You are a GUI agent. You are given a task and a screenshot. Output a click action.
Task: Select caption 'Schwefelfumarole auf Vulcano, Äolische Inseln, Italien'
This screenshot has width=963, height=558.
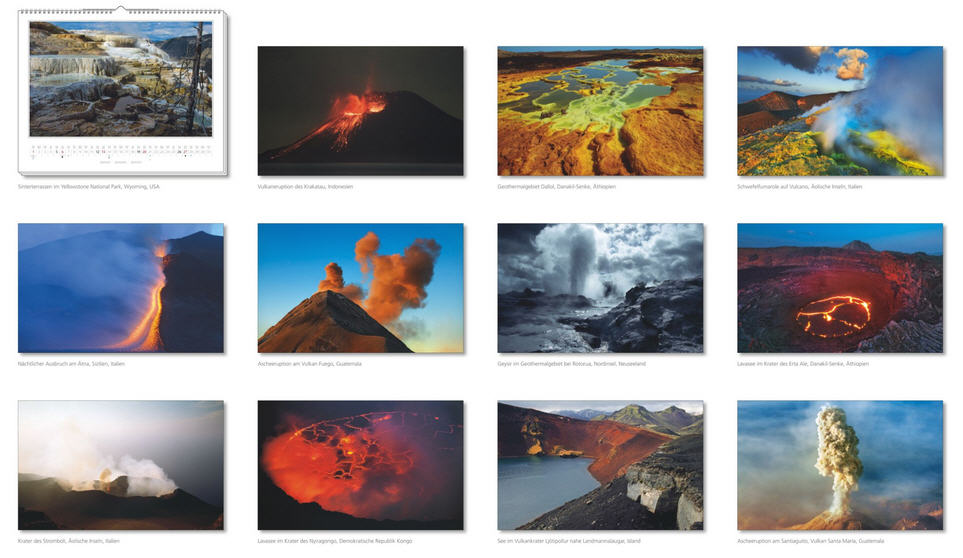[800, 187]
